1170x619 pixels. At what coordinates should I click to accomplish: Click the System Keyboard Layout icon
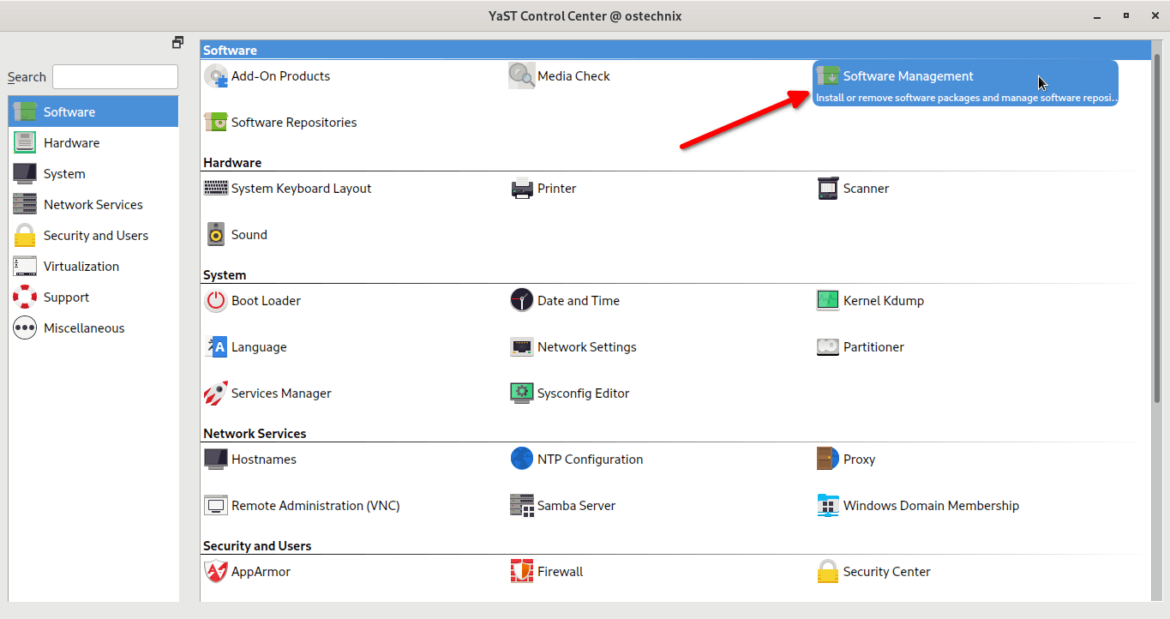pos(216,188)
